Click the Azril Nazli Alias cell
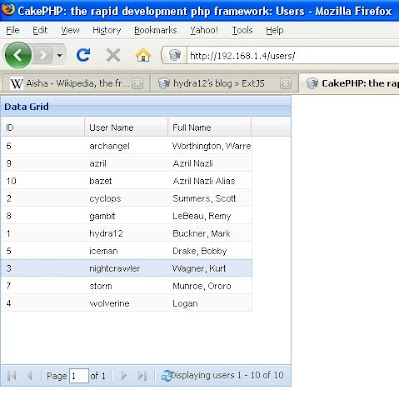This screenshot has height=400, width=399. click(210, 181)
